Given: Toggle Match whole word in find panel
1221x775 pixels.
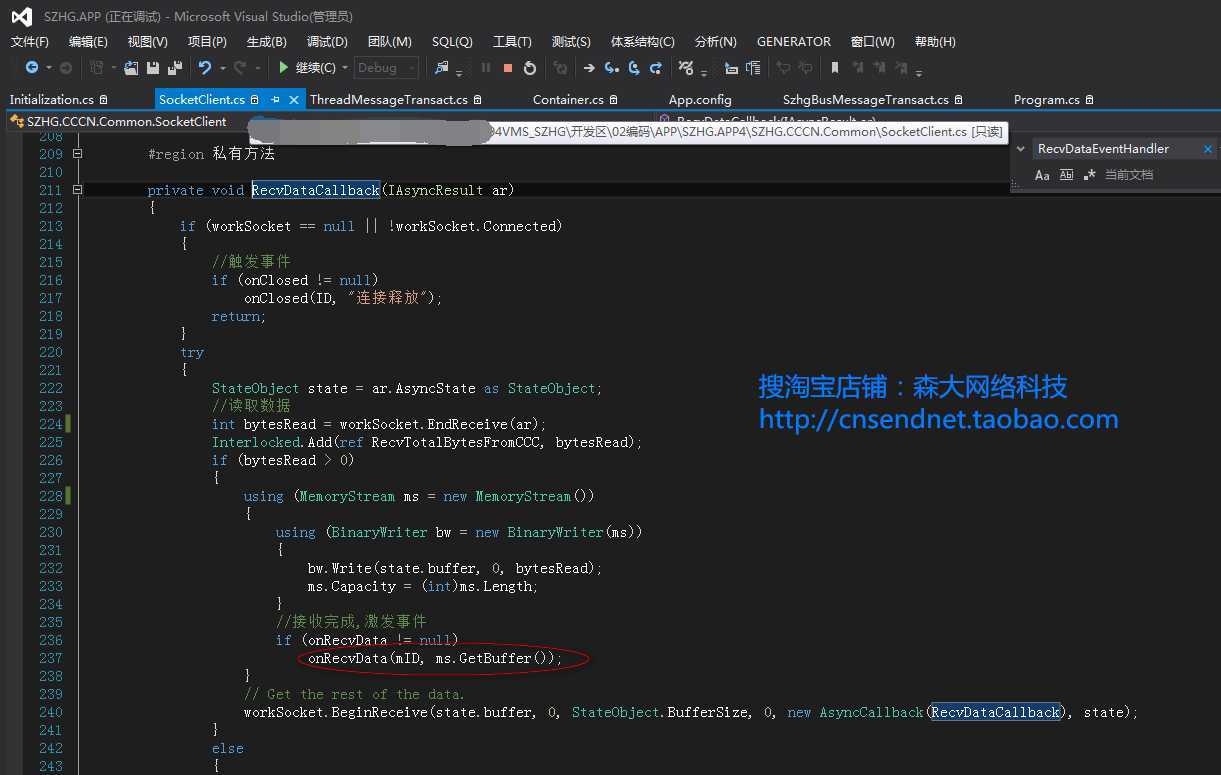Looking at the screenshot, I should click(1066, 174).
